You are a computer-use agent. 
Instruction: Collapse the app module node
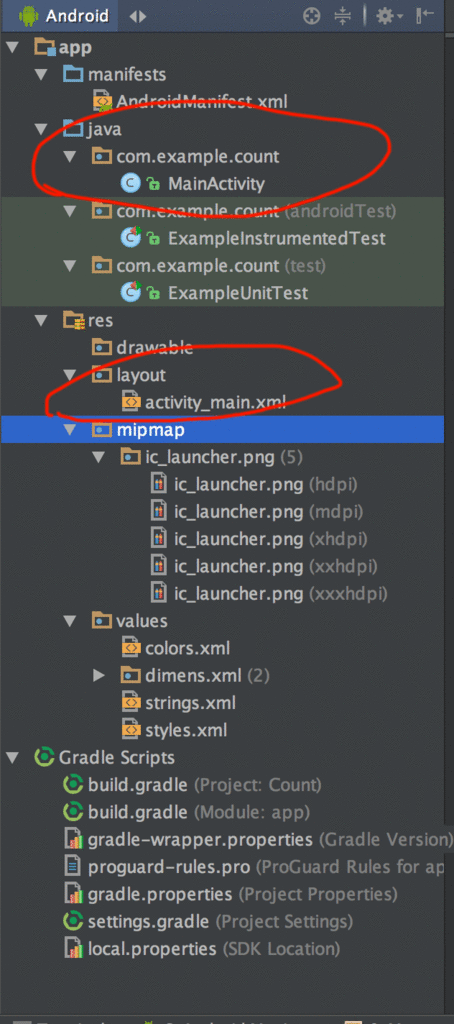coord(12,48)
